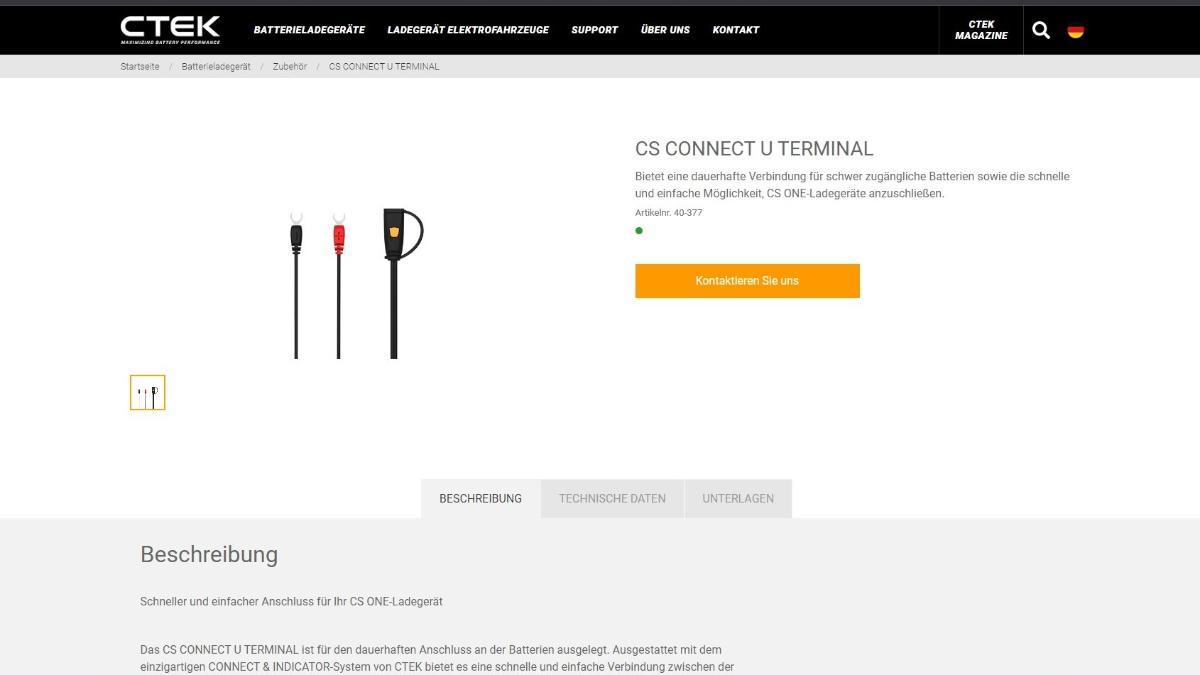The image size is (1200, 675).
Task: Click Kontaktieren Sie uns button
Action: pyautogui.click(x=747, y=281)
